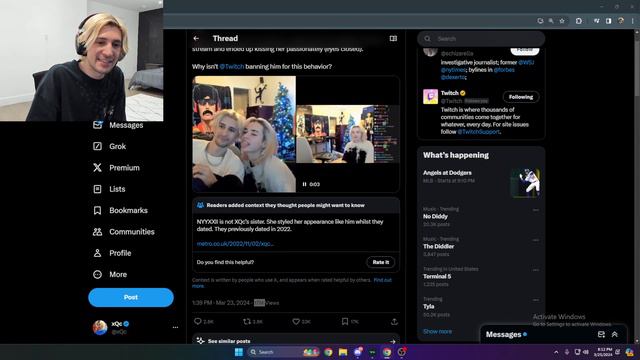
Task: Open more options for No Diddy trend
Action: [536, 210]
